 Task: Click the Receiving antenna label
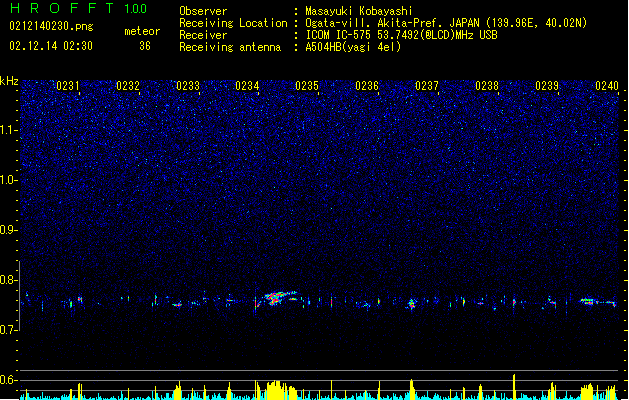(x=230, y=47)
